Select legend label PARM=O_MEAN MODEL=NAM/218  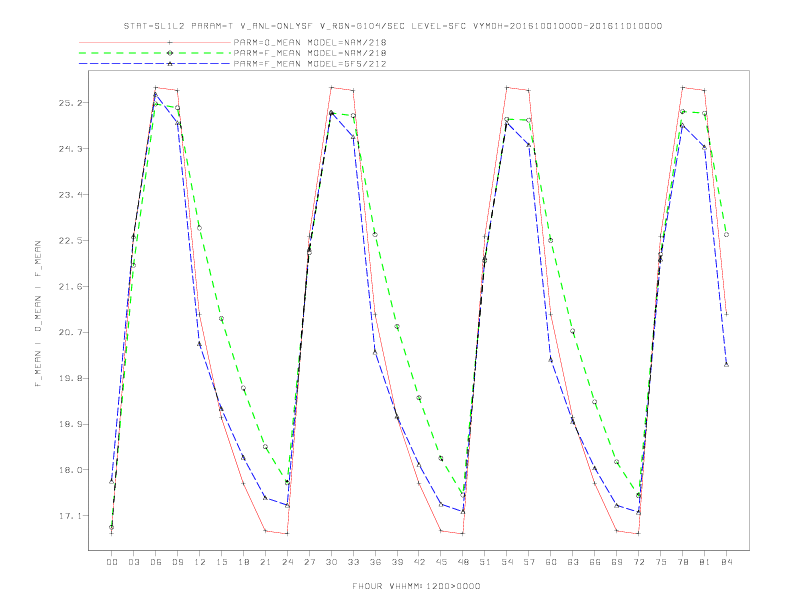point(310,42)
